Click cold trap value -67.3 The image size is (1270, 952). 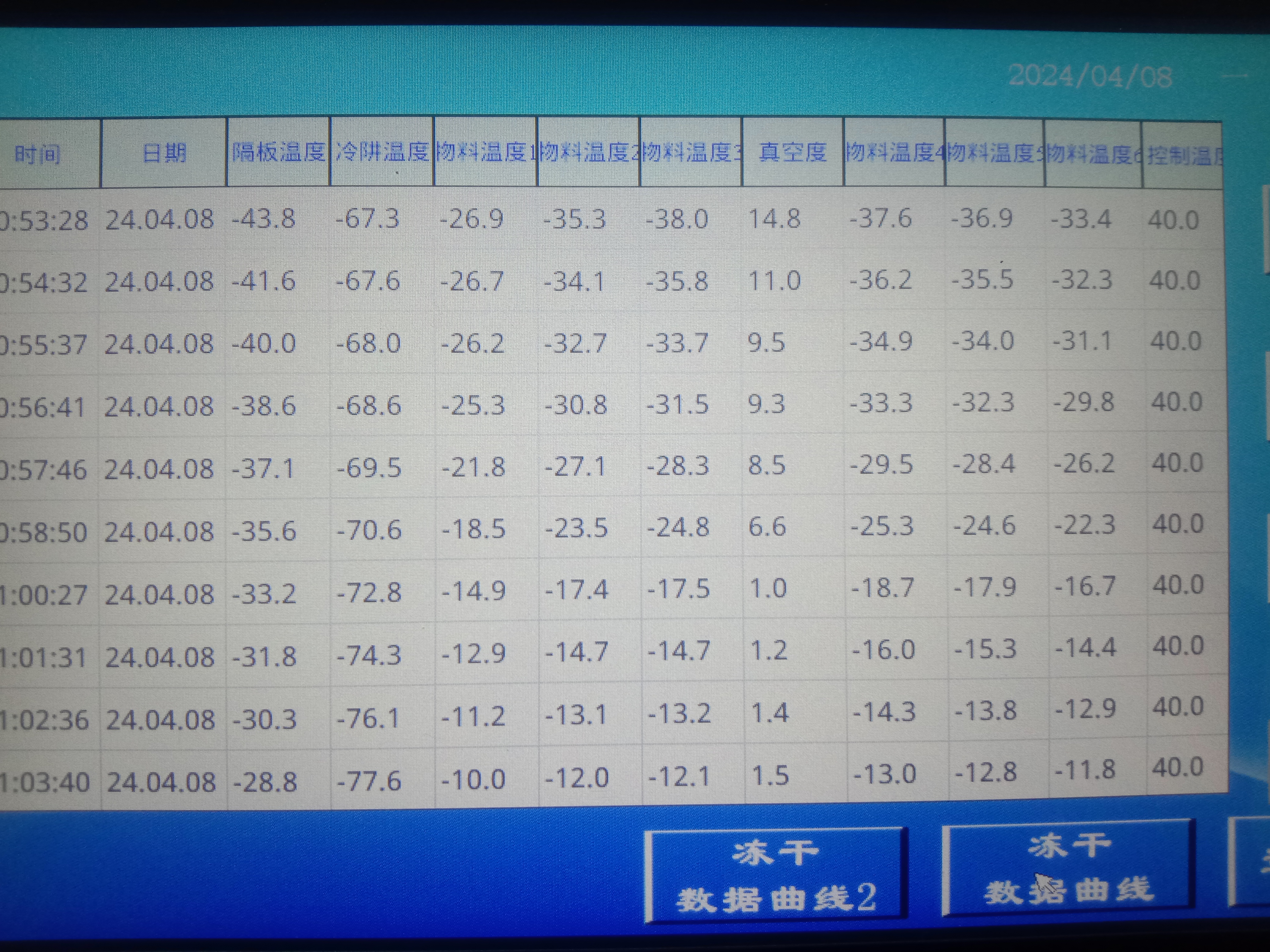368,219
